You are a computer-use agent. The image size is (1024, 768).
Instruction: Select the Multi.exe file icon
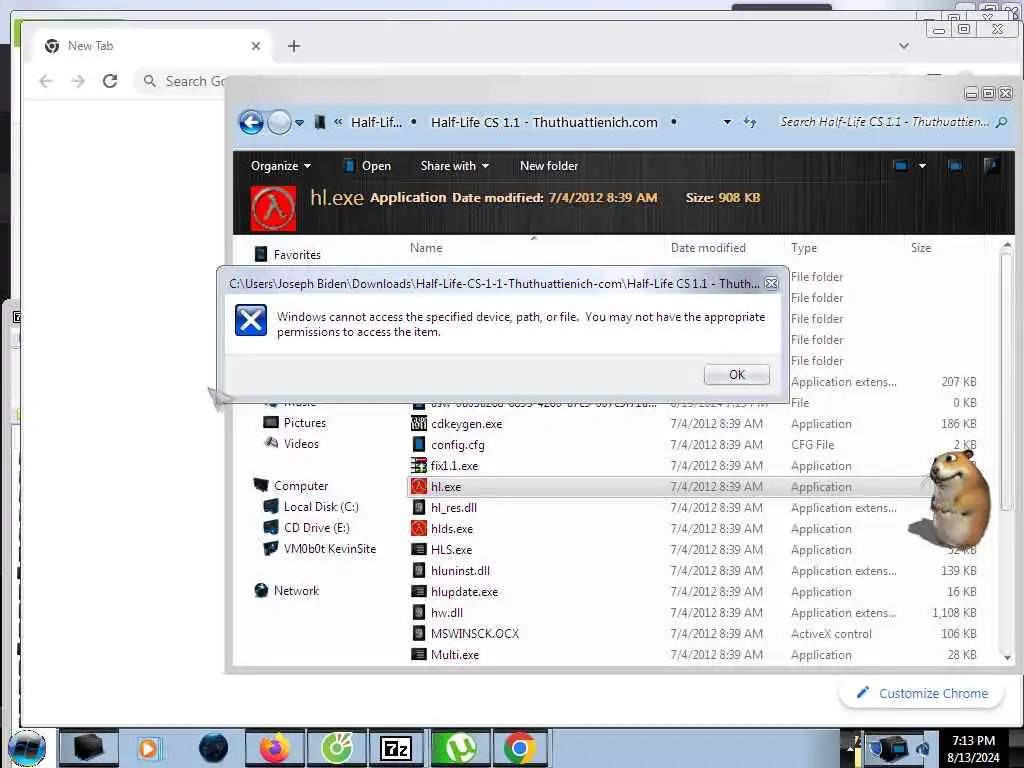(419, 654)
